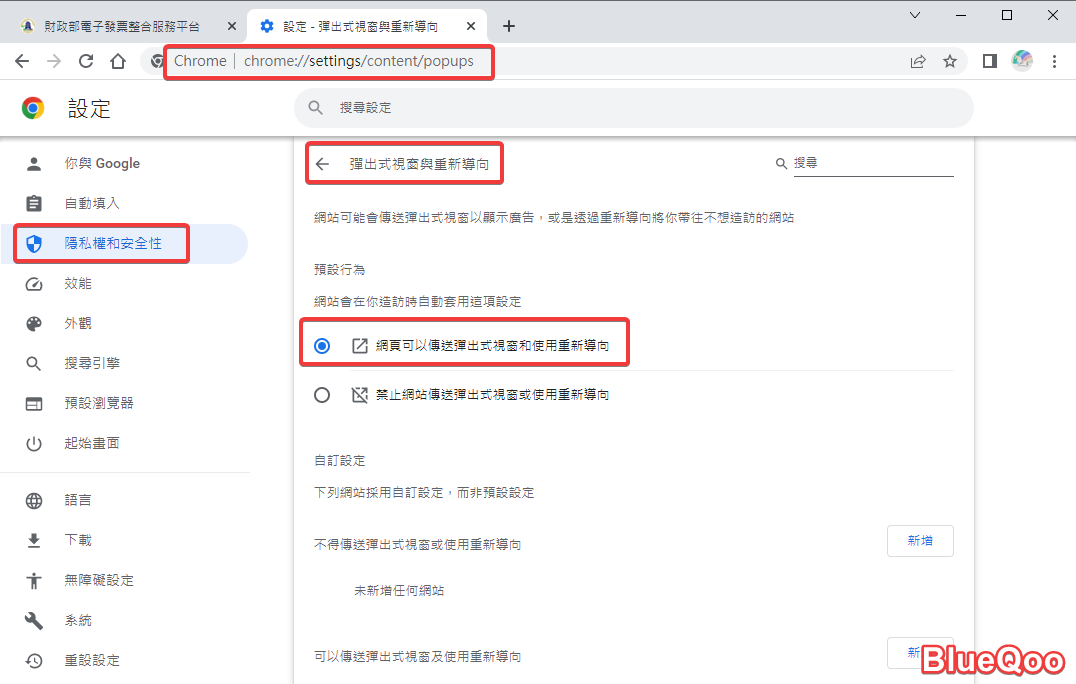Close the 設定 settings tab
This screenshot has height=684, width=1076.
[473, 26]
